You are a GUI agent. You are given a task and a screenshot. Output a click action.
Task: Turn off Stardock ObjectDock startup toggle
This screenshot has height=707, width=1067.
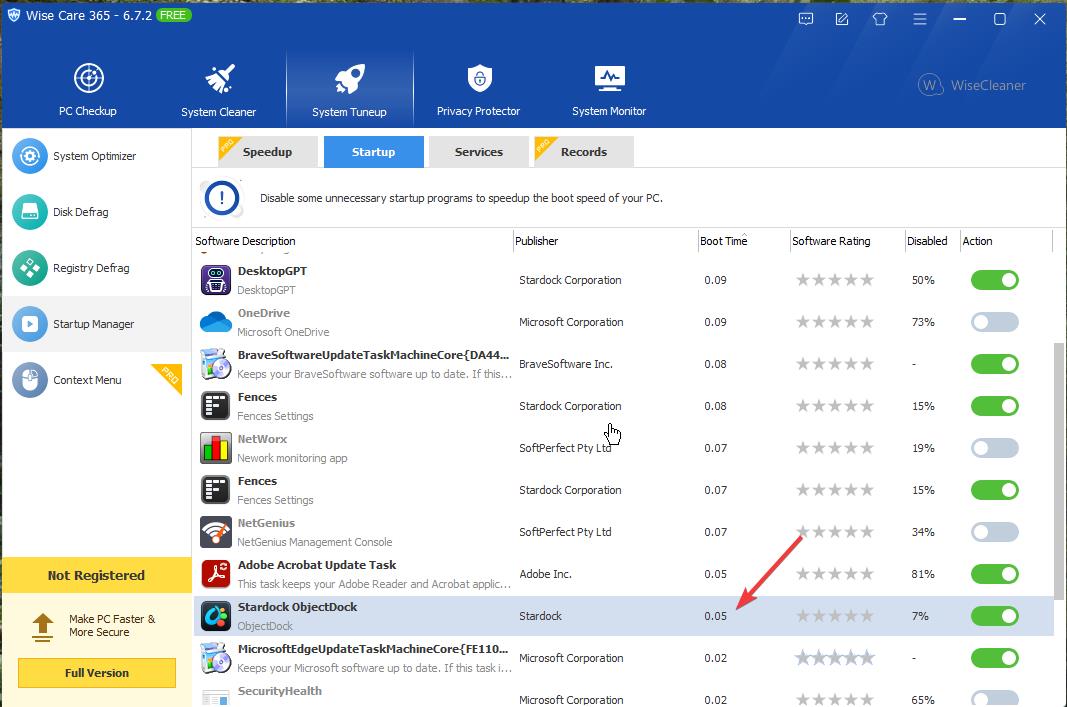click(994, 616)
